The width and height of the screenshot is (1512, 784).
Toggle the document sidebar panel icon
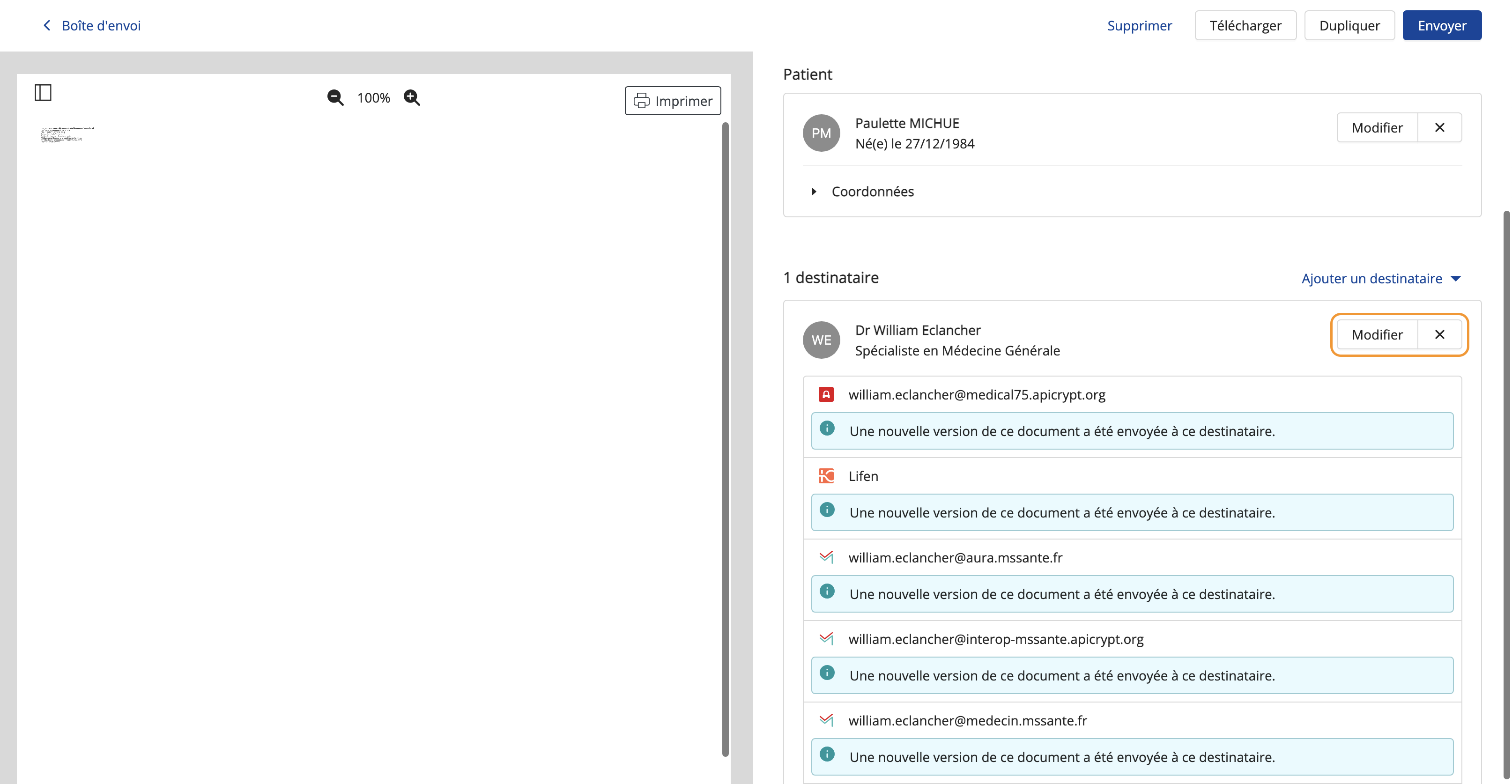tap(43, 92)
